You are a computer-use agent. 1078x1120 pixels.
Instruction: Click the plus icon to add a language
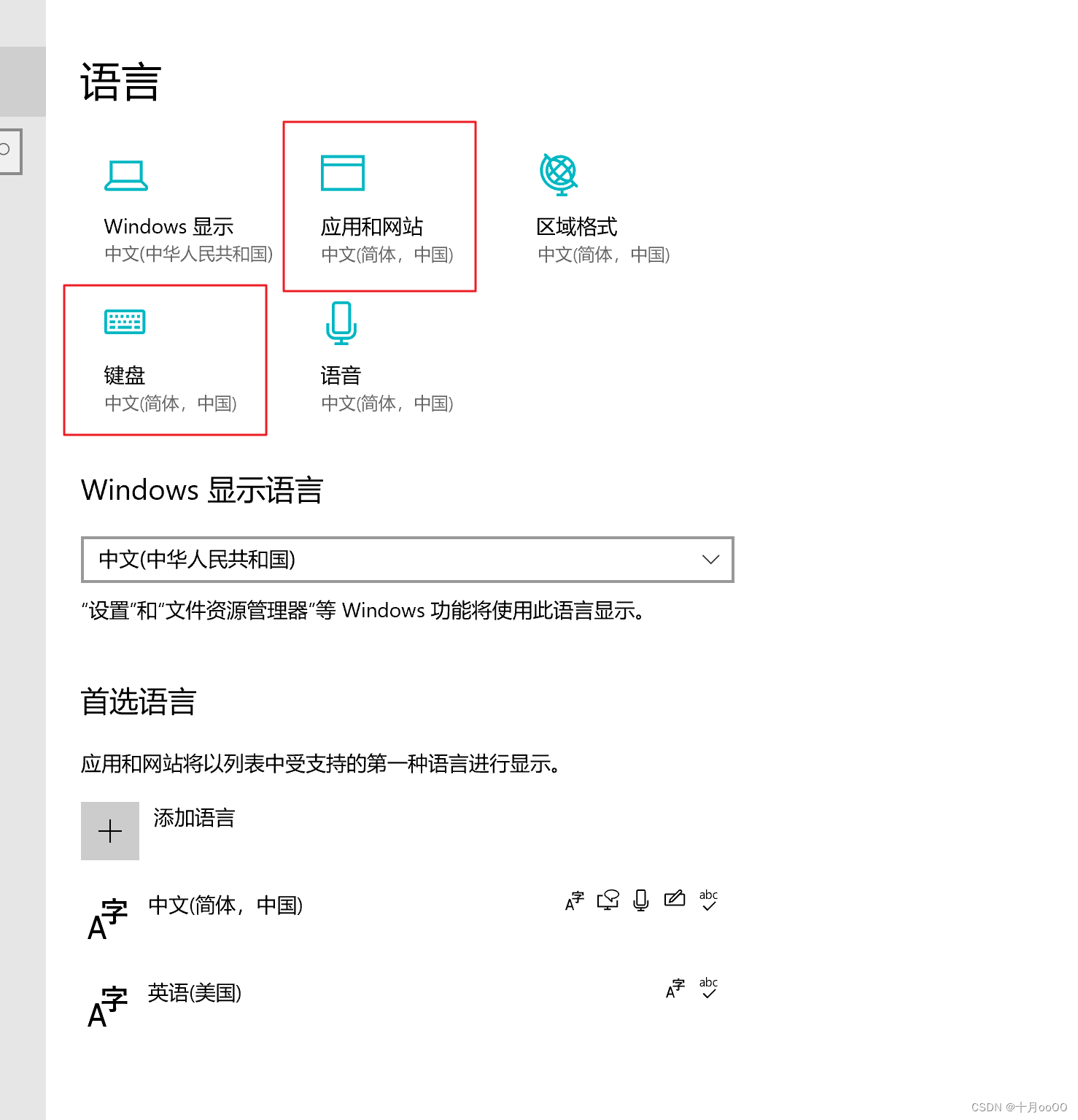click(110, 831)
